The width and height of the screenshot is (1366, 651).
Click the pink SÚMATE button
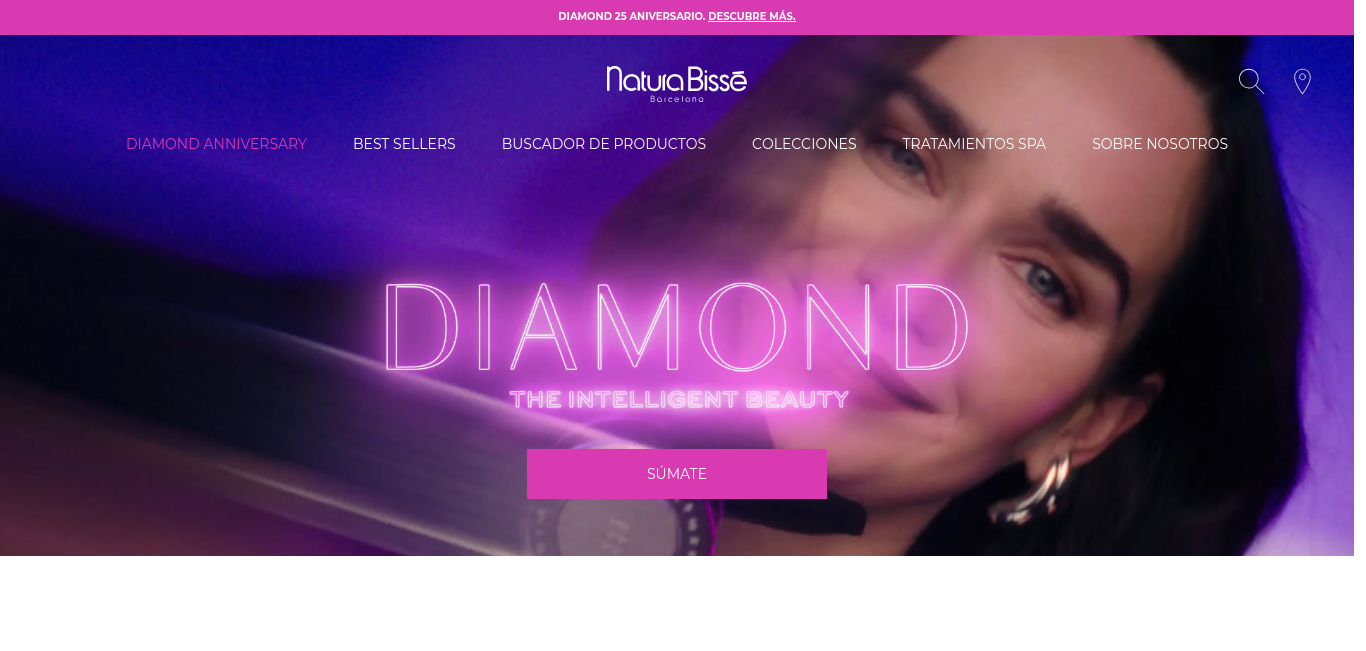pyautogui.click(x=677, y=474)
